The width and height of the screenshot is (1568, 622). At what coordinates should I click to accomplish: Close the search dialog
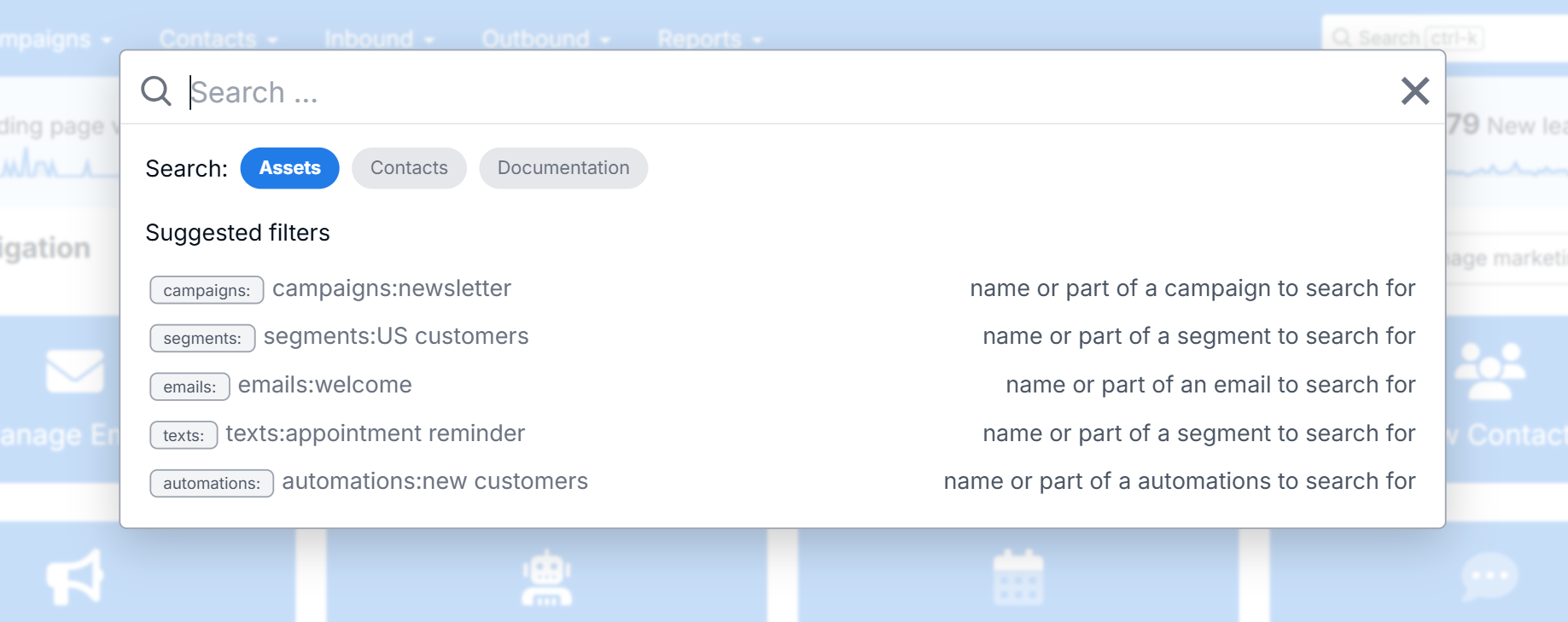click(x=1414, y=90)
